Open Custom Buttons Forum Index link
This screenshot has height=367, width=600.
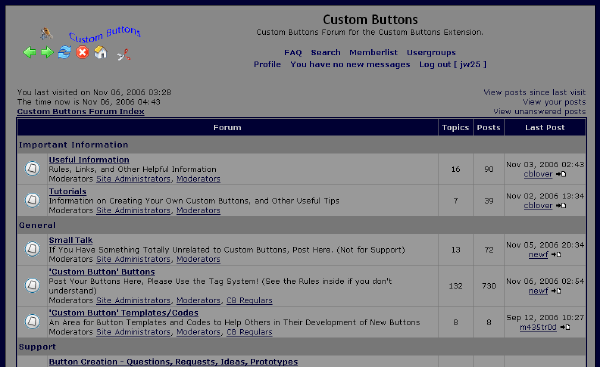point(81,111)
